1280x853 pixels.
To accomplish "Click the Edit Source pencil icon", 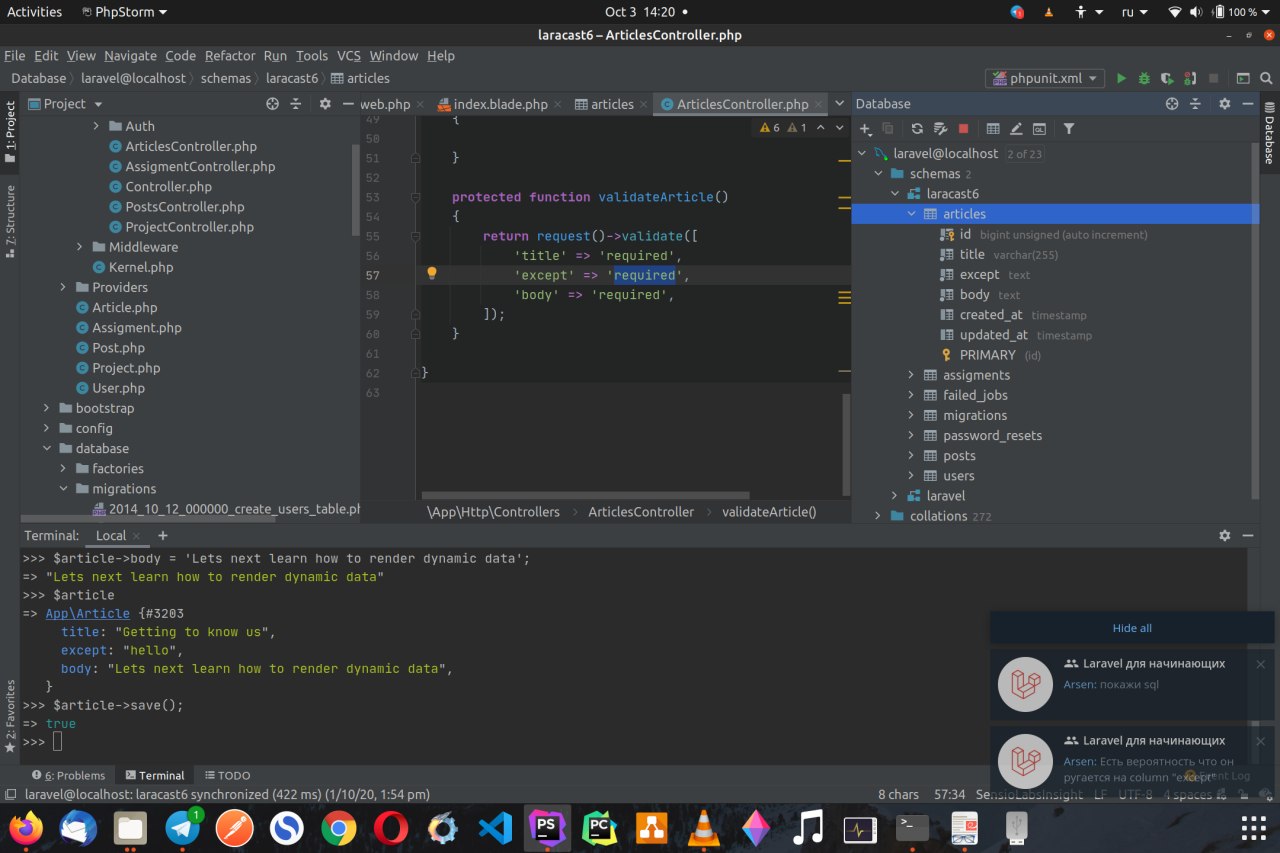I will [x=1016, y=129].
